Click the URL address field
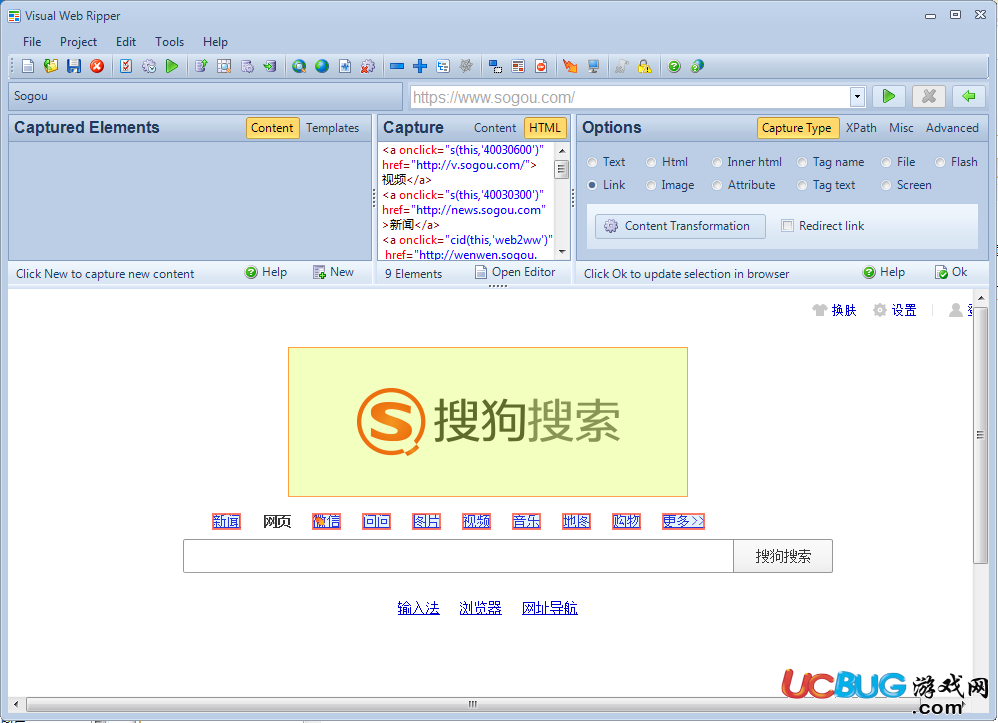Screen dimensions: 998x723 tap(630, 97)
